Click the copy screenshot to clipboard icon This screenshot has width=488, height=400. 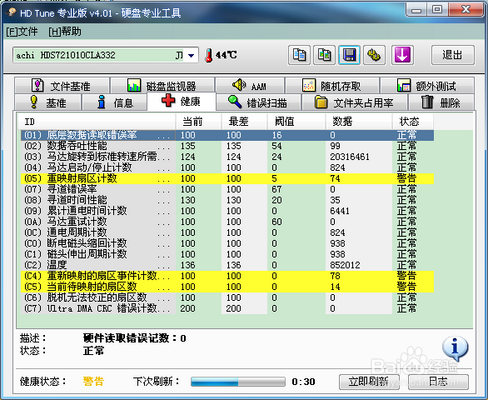point(324,55)
